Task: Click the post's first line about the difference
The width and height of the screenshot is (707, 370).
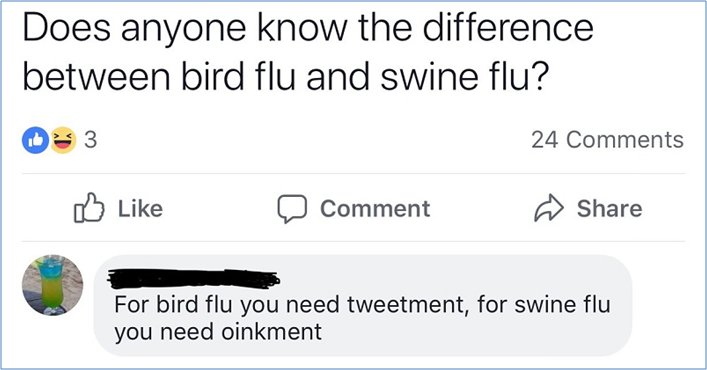Action: [308, 28]
